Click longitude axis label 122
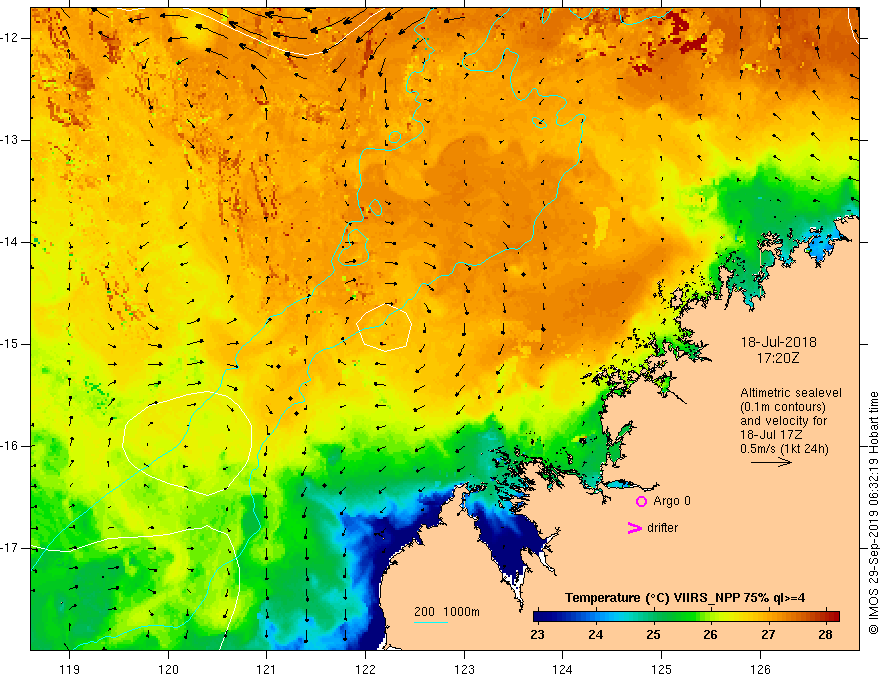The image size is (880, 680). point(365,669)
